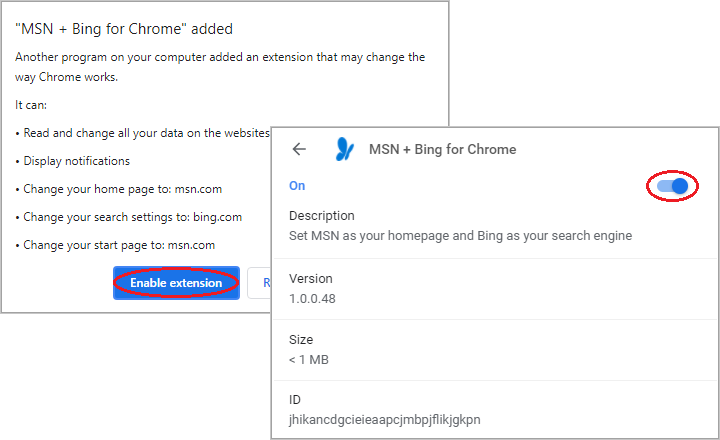Click the 'ID' section label
This screenshot has height=440, width=720.
pyautogui.click(x=295, y=400)
